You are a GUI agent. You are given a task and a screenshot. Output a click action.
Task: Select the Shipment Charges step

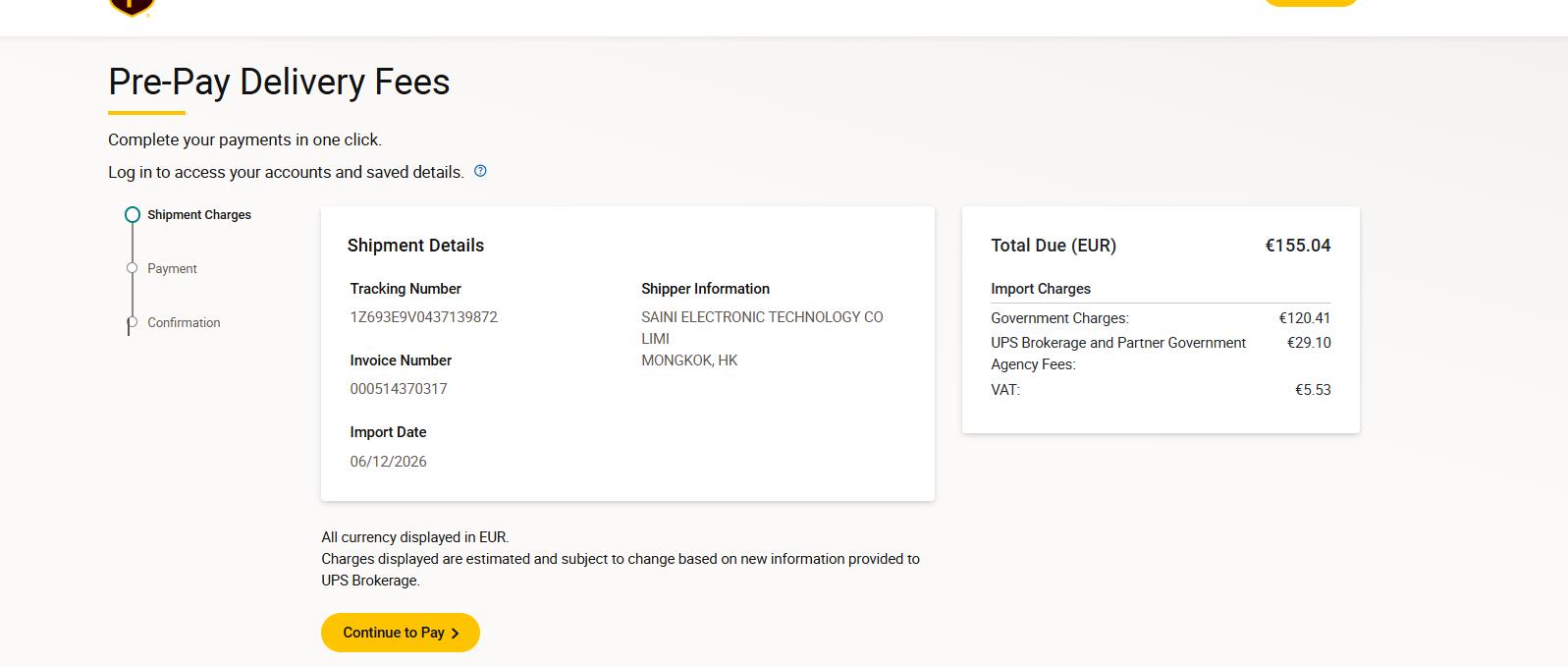coord(199,215)
